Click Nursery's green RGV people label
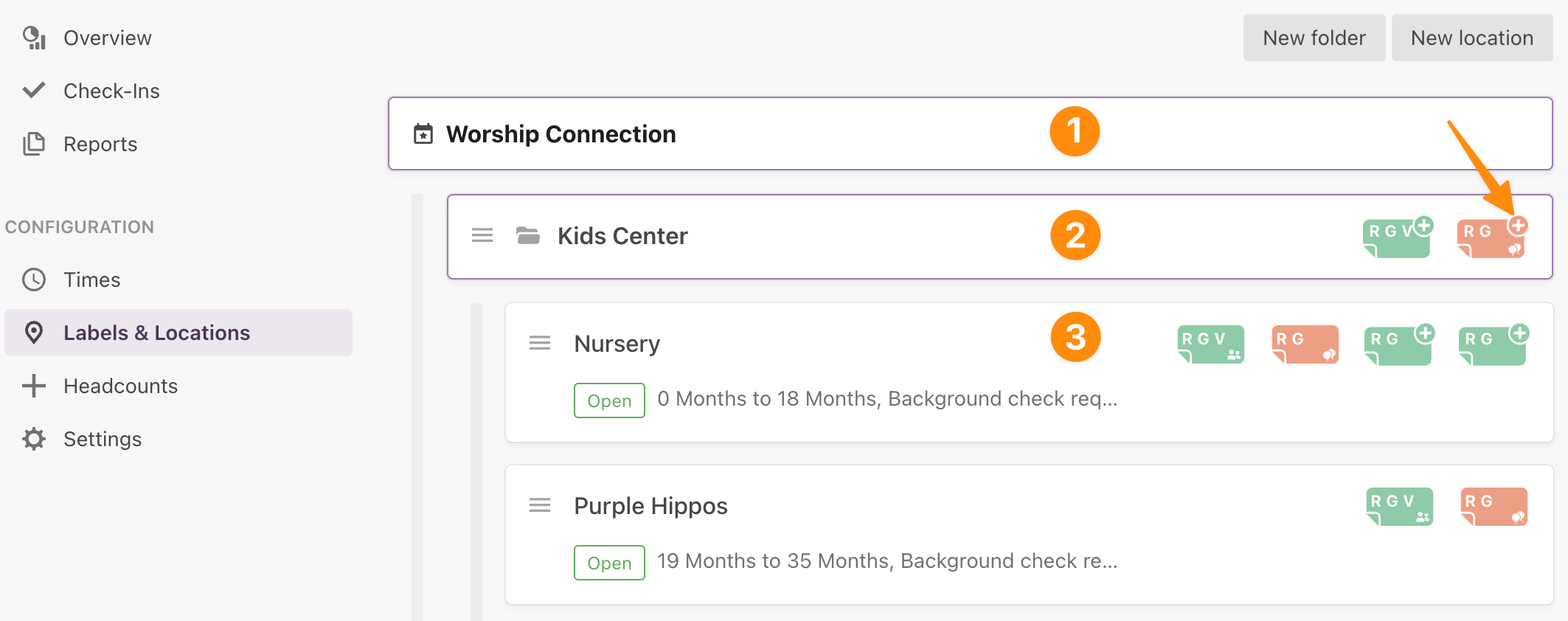1568x621 pixels. pyautogui.click(x=1210, y=344)
